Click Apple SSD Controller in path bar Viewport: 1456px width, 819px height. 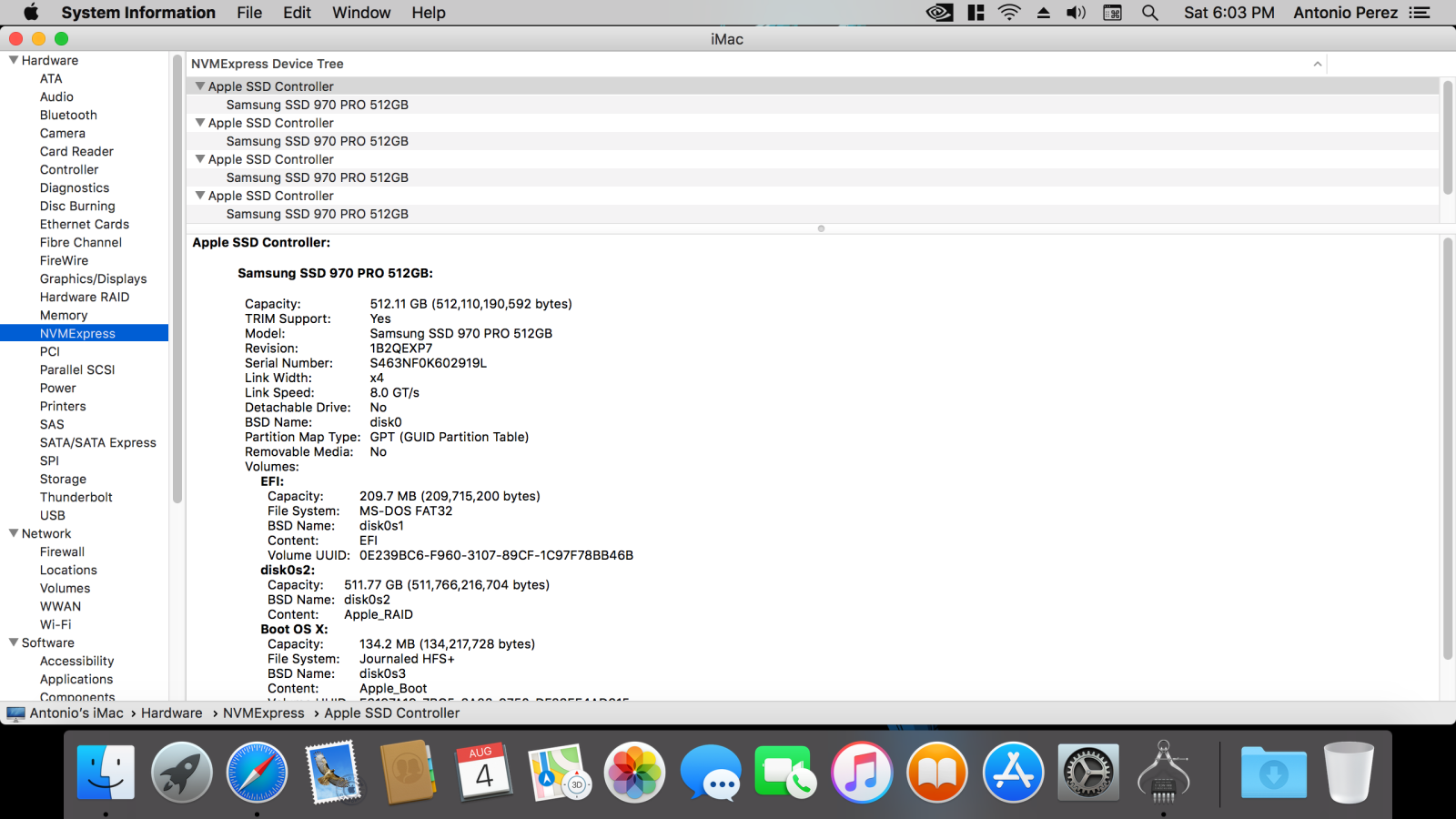pos(392,713)
